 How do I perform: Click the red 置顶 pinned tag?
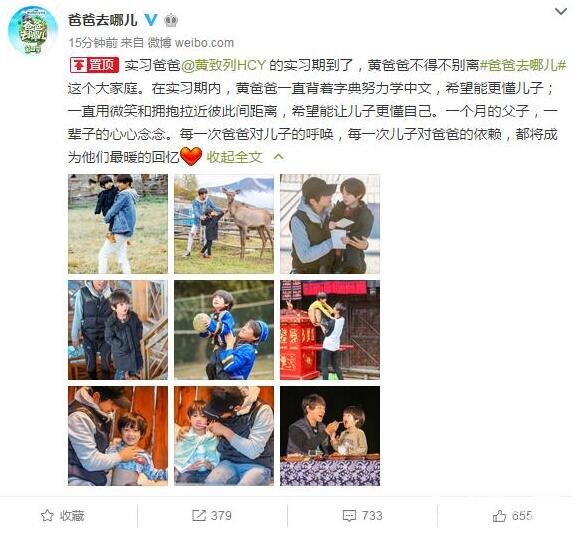pyautogui.click(x=94, y=65)
